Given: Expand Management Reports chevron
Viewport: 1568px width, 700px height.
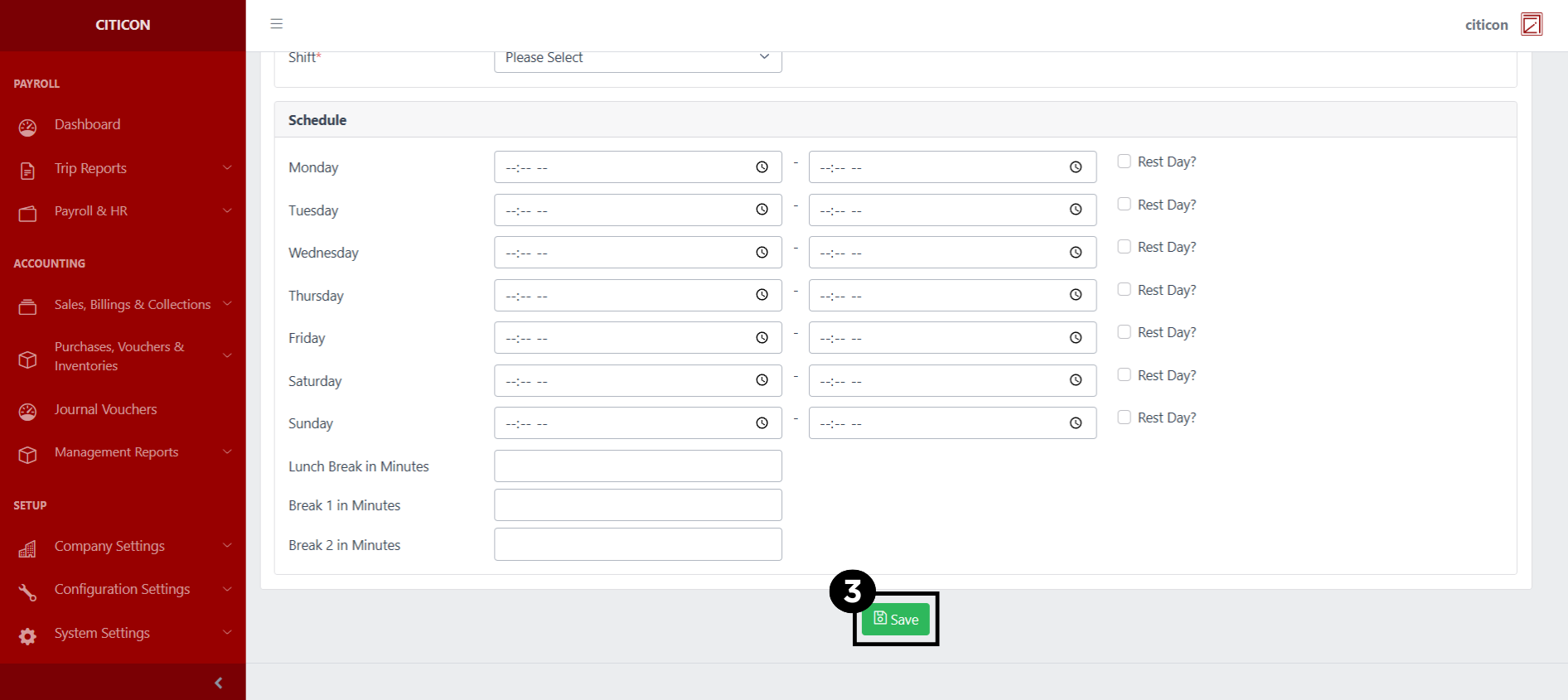Looking at the screenshot, I should pos(227,451).
